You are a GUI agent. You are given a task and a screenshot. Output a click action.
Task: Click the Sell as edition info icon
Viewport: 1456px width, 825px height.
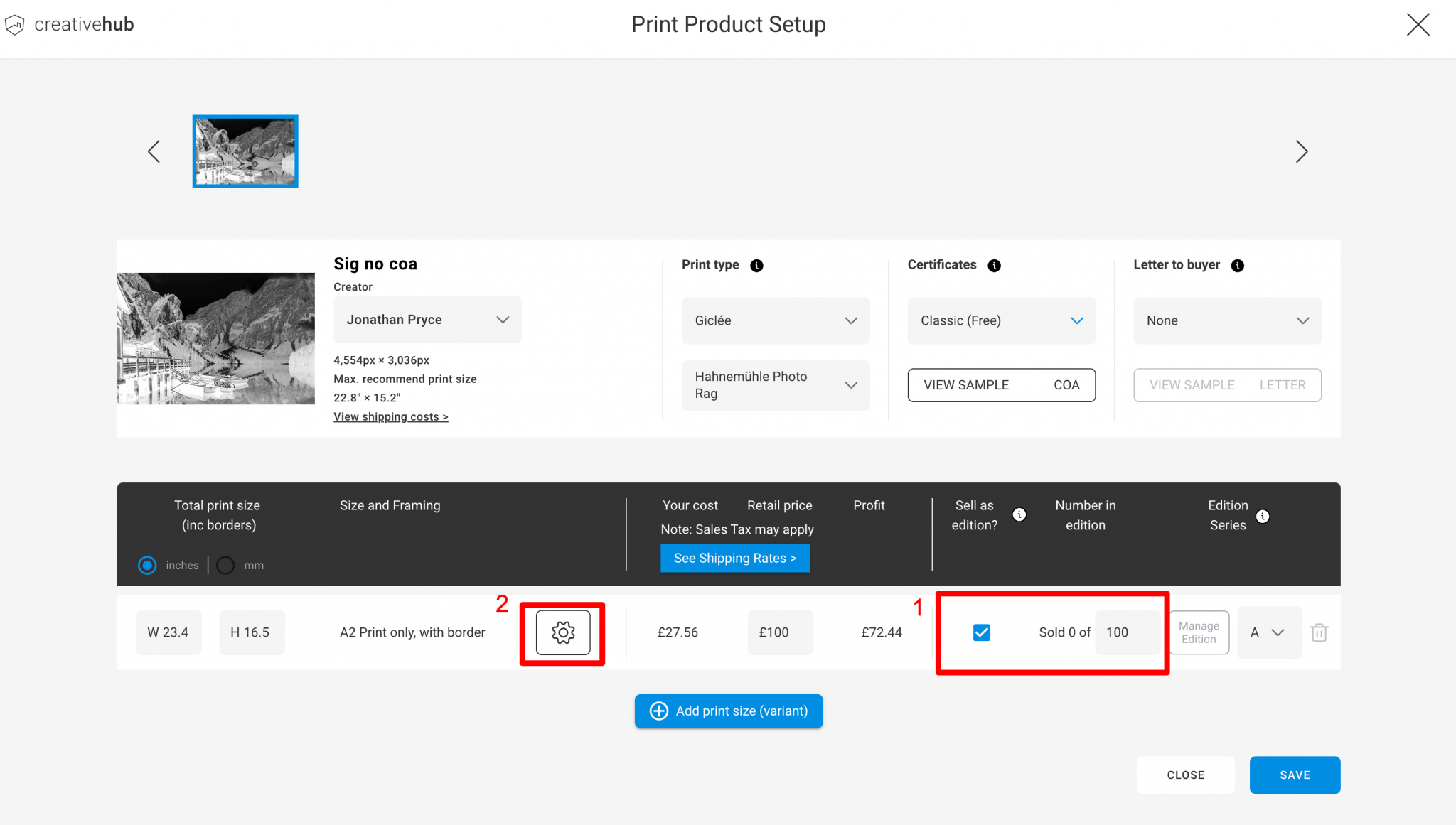[x=1020, y=514]
